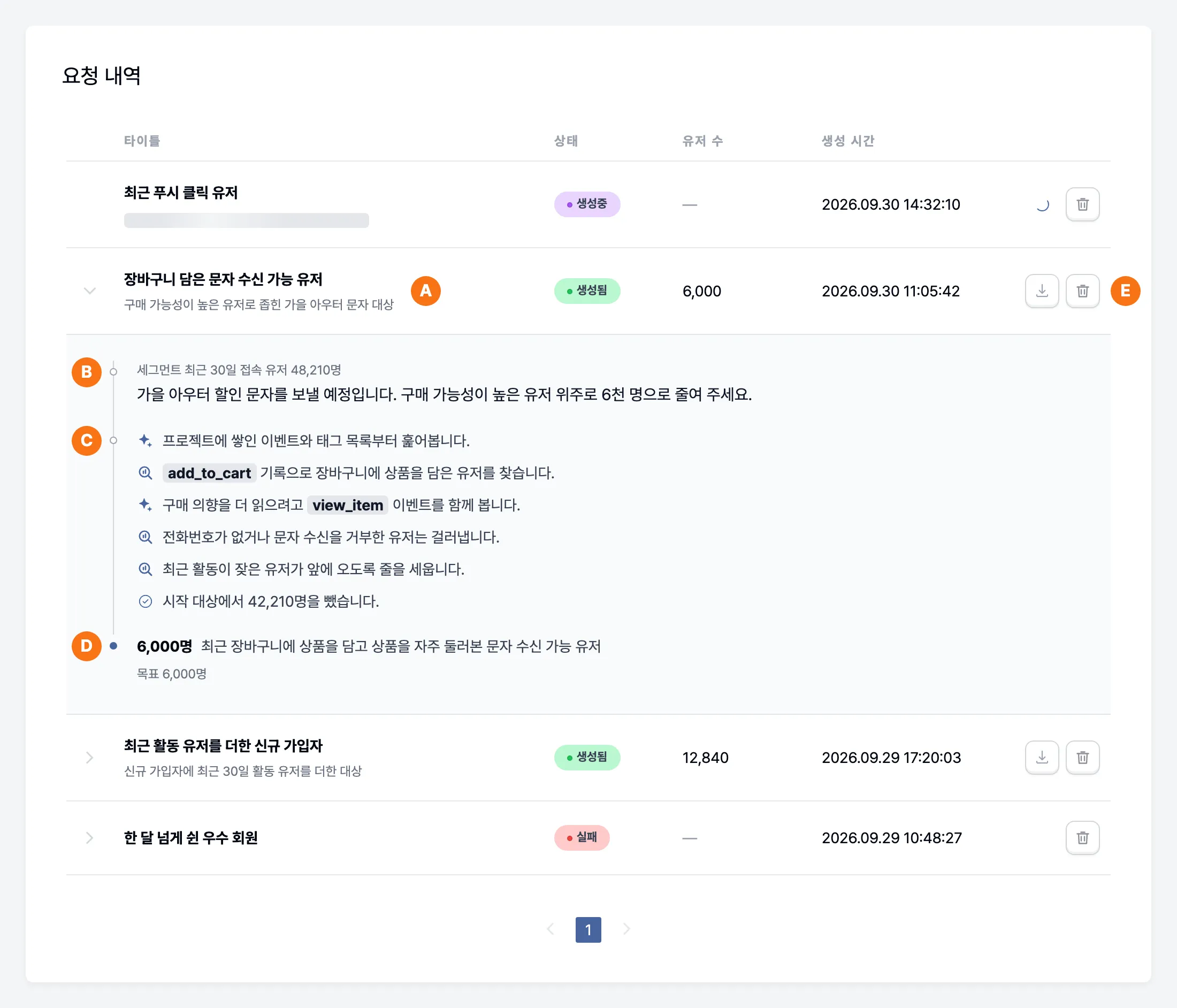This screenshot has width=1177, height=1008.
Task: Click title 한 달 넘게 쉰 우수 회원
Action: tap(191, 837)
